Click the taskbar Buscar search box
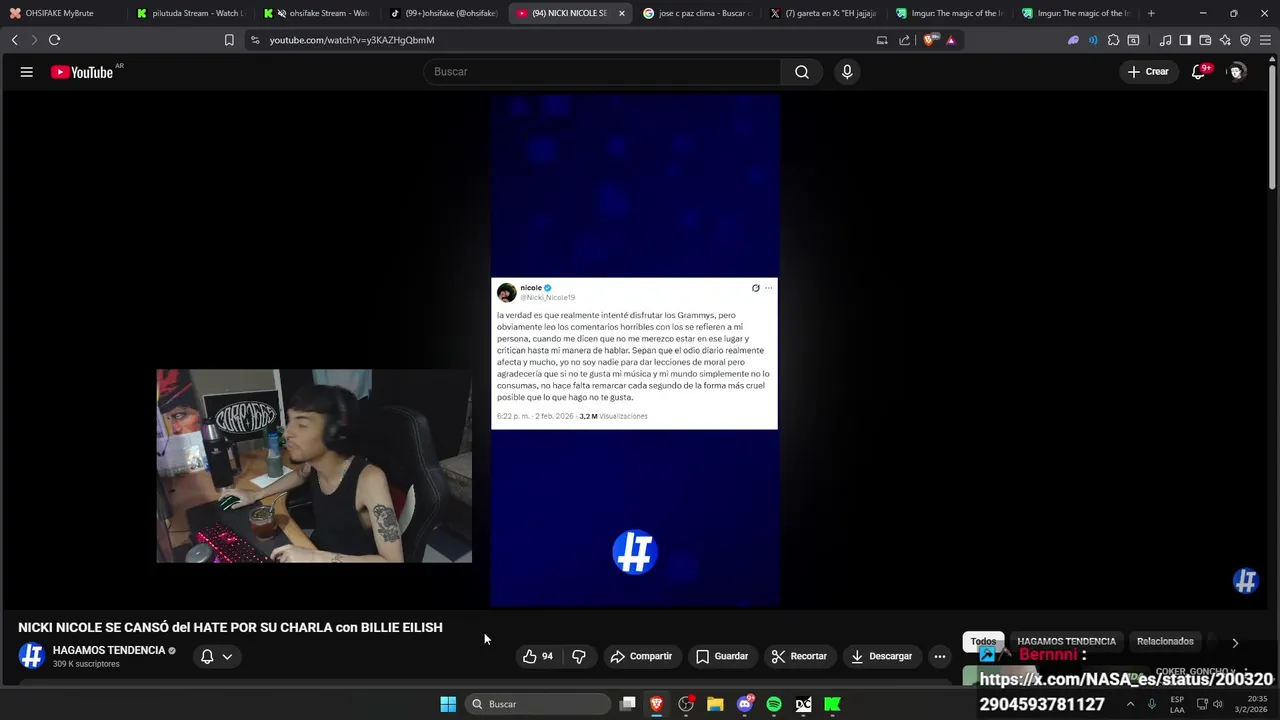The height and width of the screenshot is (720, 1280). pyautogui.click(x=538, y=704)
